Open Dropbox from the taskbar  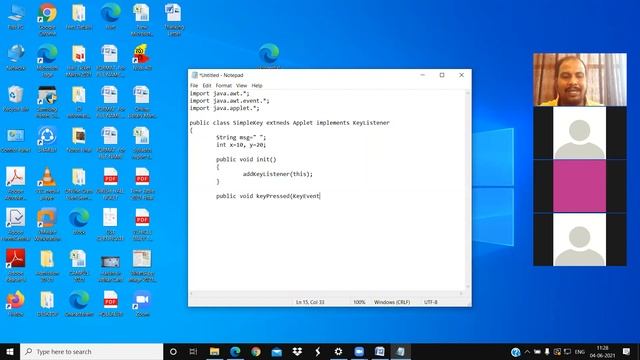tap(297, 351)
